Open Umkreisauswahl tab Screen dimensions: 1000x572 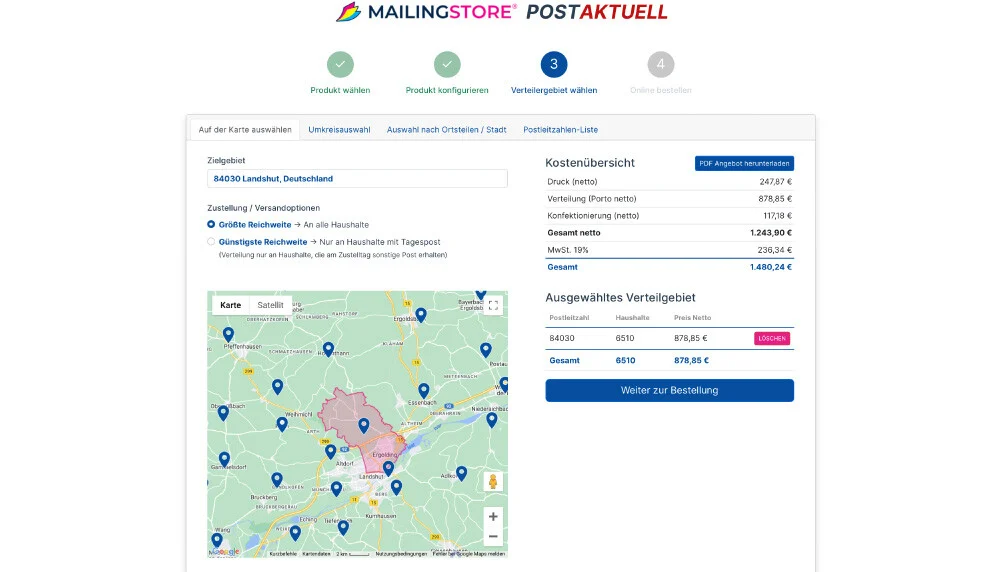(339, 129)
